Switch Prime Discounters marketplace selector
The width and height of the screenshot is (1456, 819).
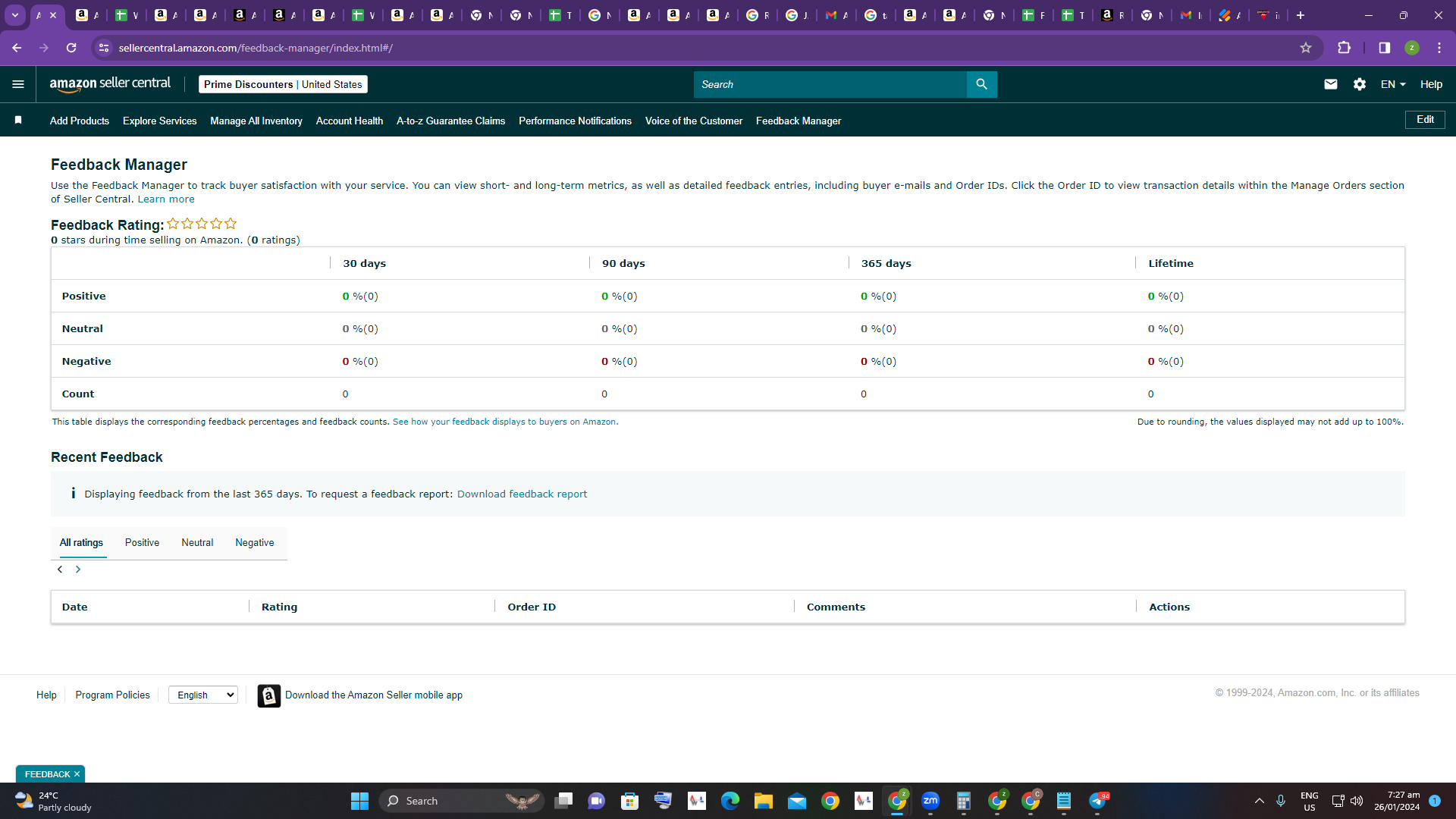pyautogui.click(x=283, y=84)
